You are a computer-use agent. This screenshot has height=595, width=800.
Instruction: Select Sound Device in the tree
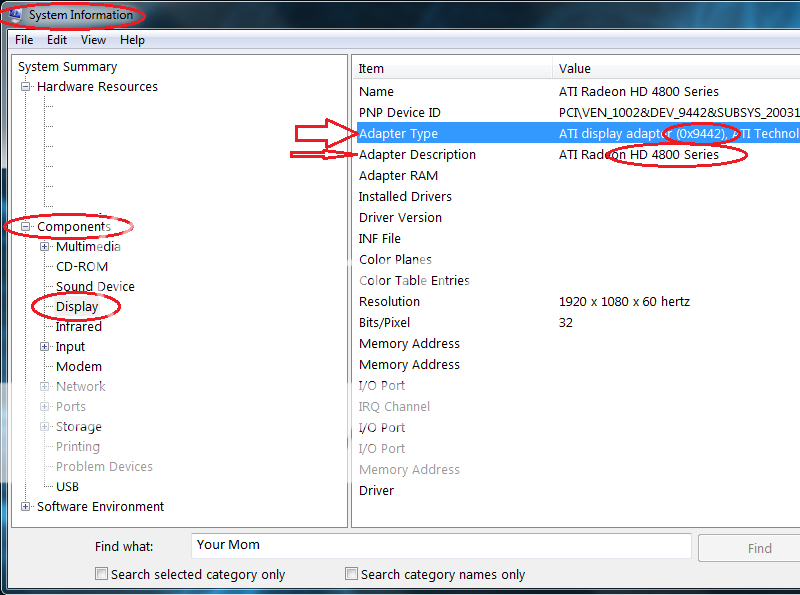pos(95,286)
